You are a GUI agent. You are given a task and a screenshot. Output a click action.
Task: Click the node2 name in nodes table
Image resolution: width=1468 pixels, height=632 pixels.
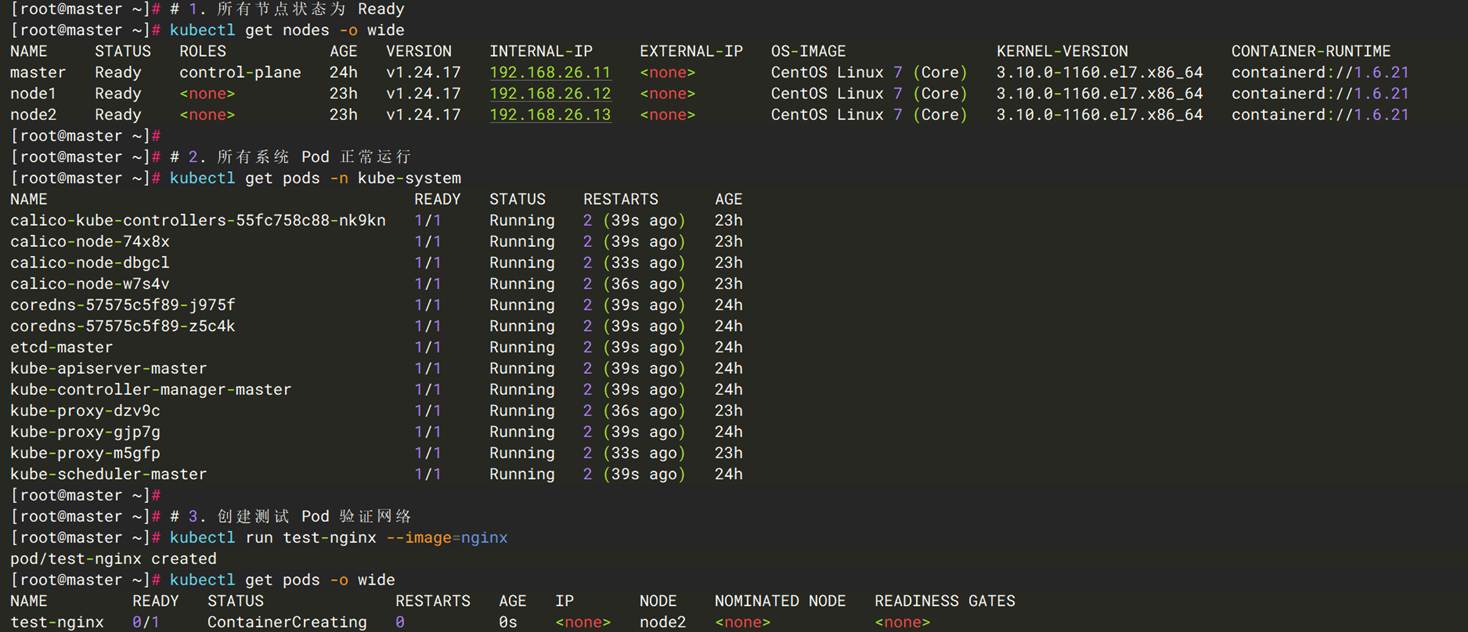click(33, 114)
